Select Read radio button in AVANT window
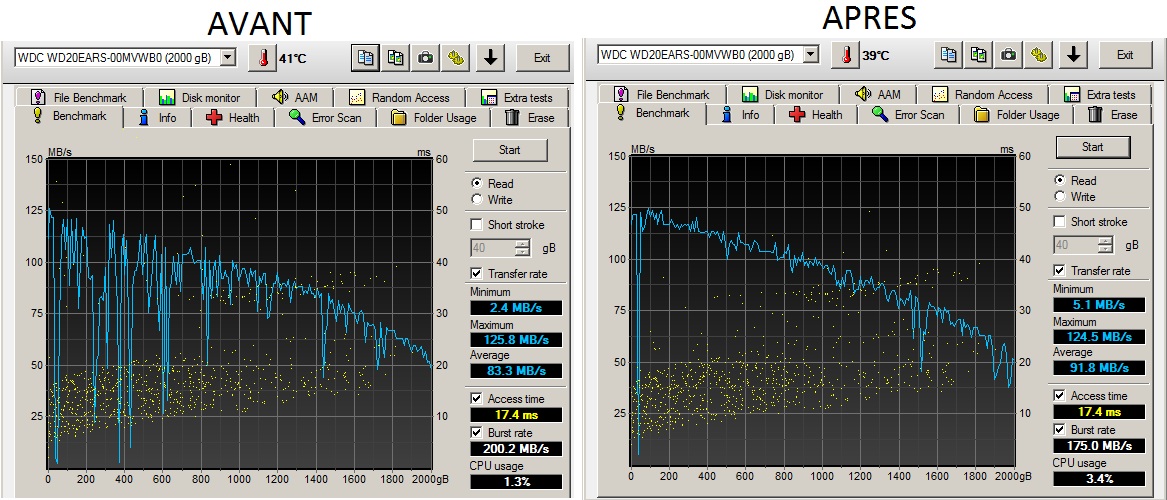This screenshot has width=1167, height=500. (x=477, y=183)
